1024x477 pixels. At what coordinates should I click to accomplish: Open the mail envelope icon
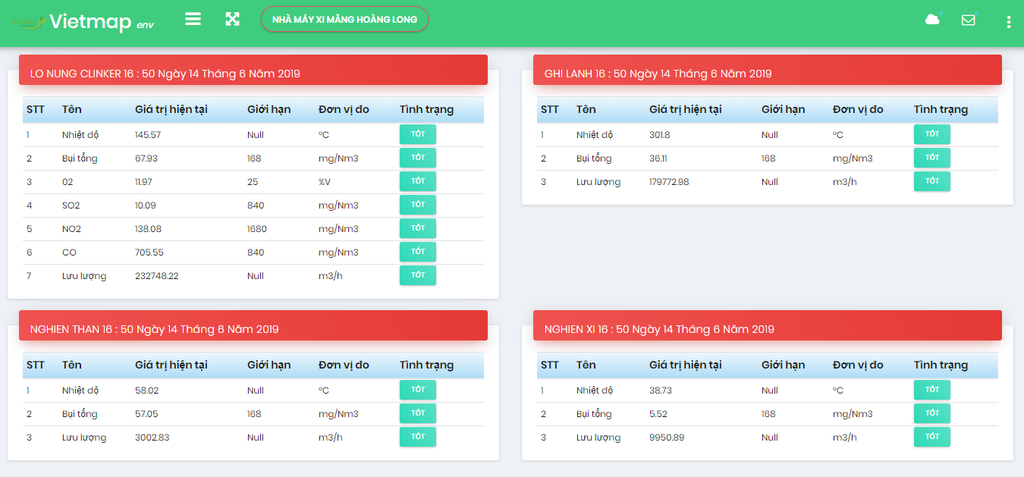(968, 20)
